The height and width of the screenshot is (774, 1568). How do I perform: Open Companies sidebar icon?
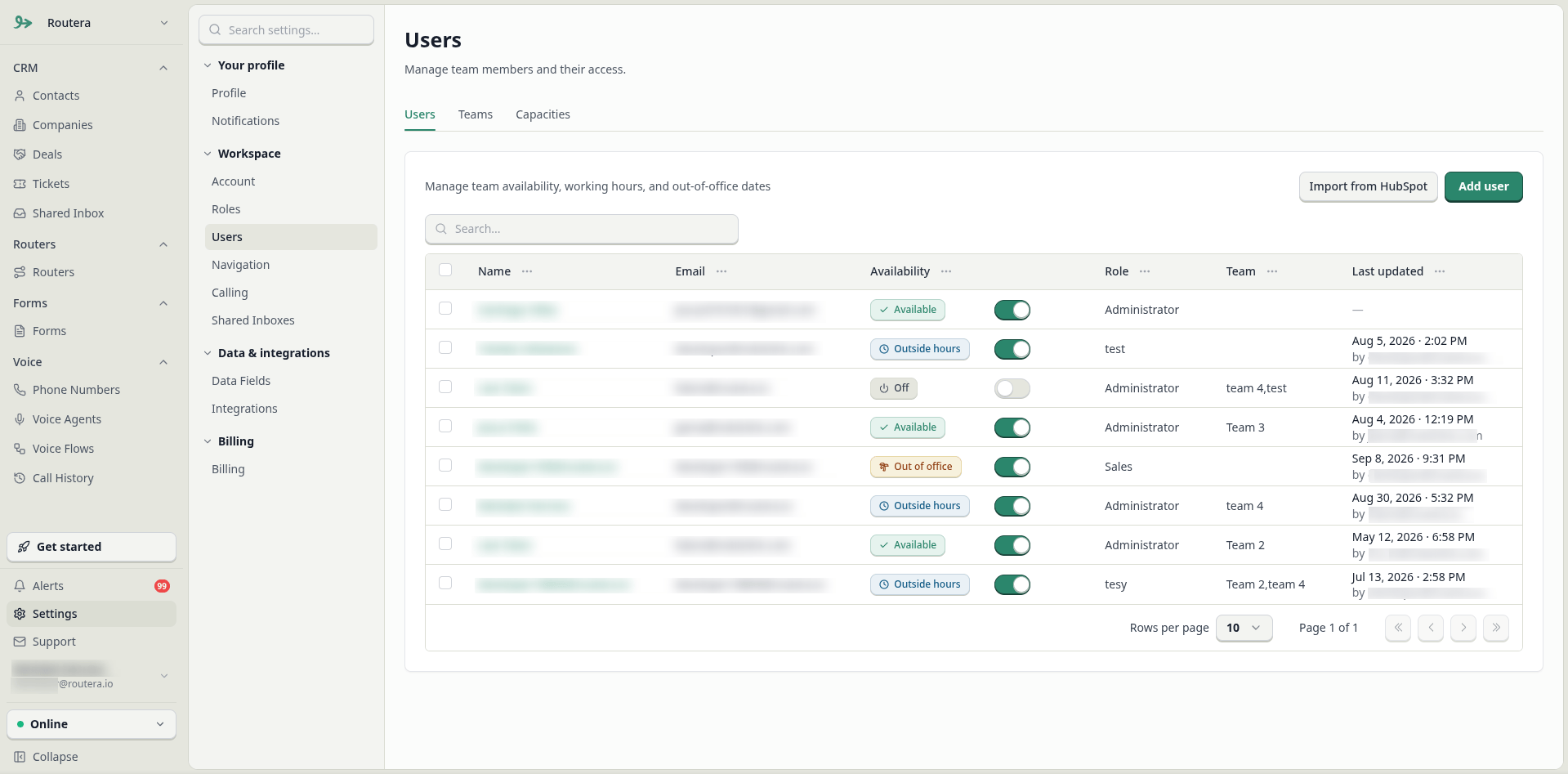[x=20, y=125]
